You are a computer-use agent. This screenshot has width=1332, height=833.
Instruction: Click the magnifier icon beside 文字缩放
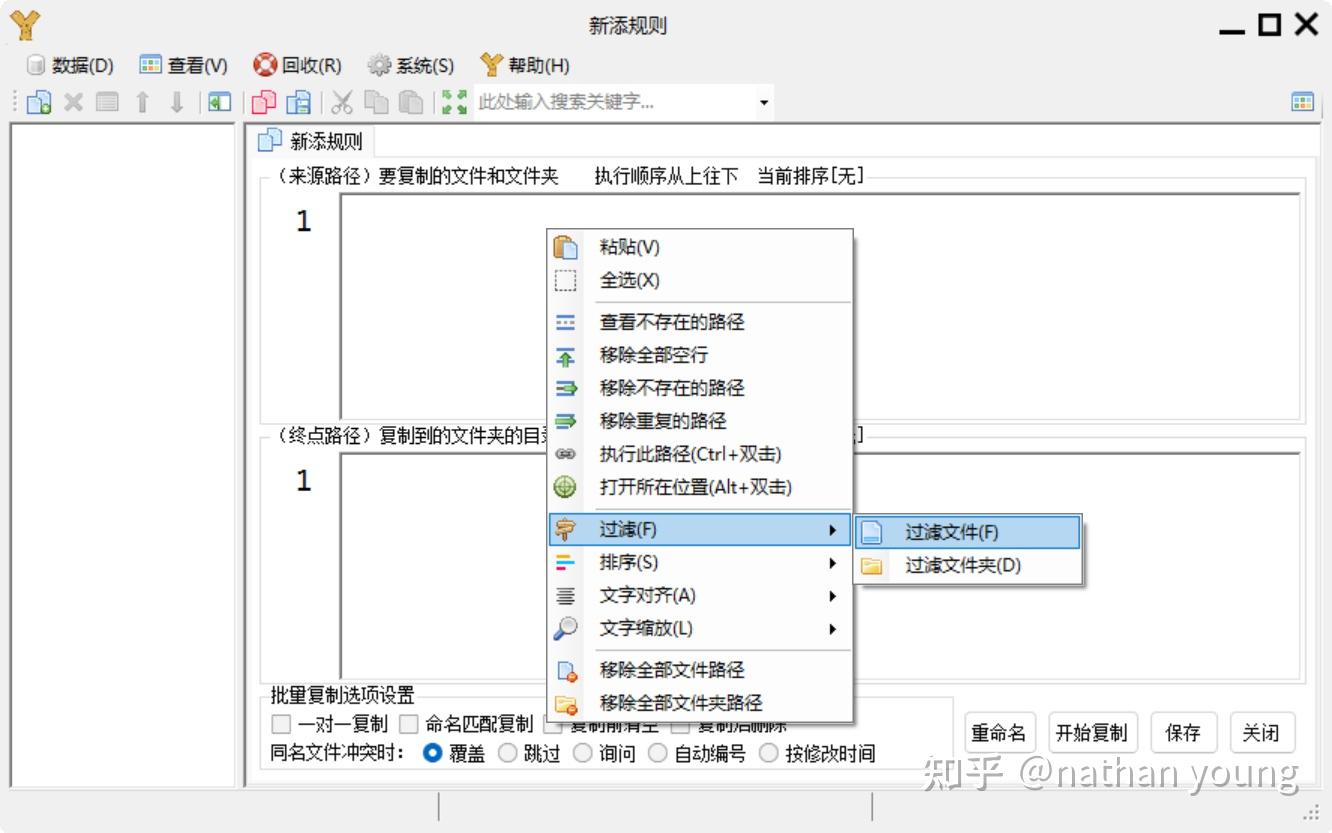[x=566, y=628]
